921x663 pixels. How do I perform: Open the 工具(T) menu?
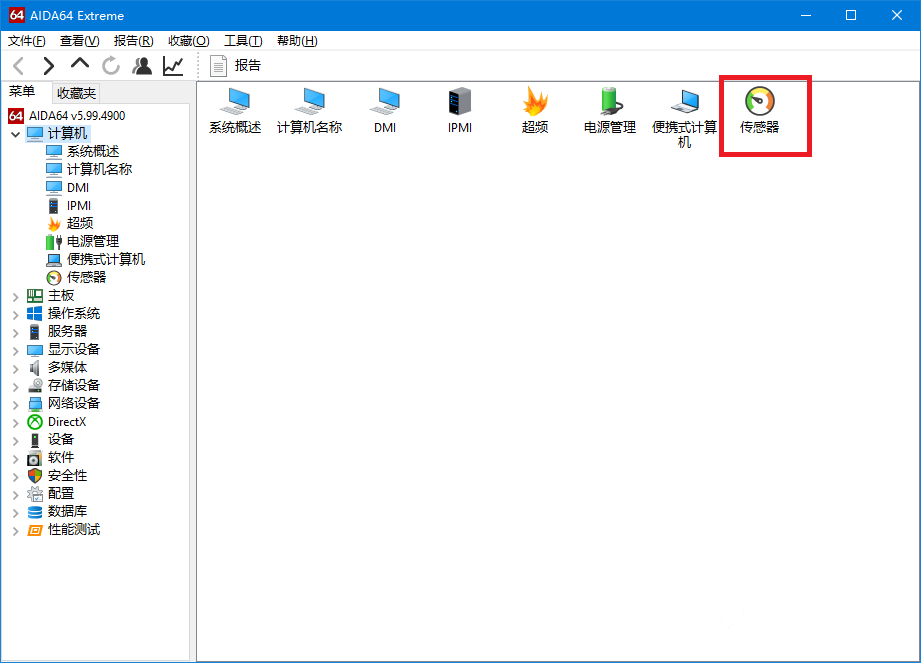[x=243, y=41]
